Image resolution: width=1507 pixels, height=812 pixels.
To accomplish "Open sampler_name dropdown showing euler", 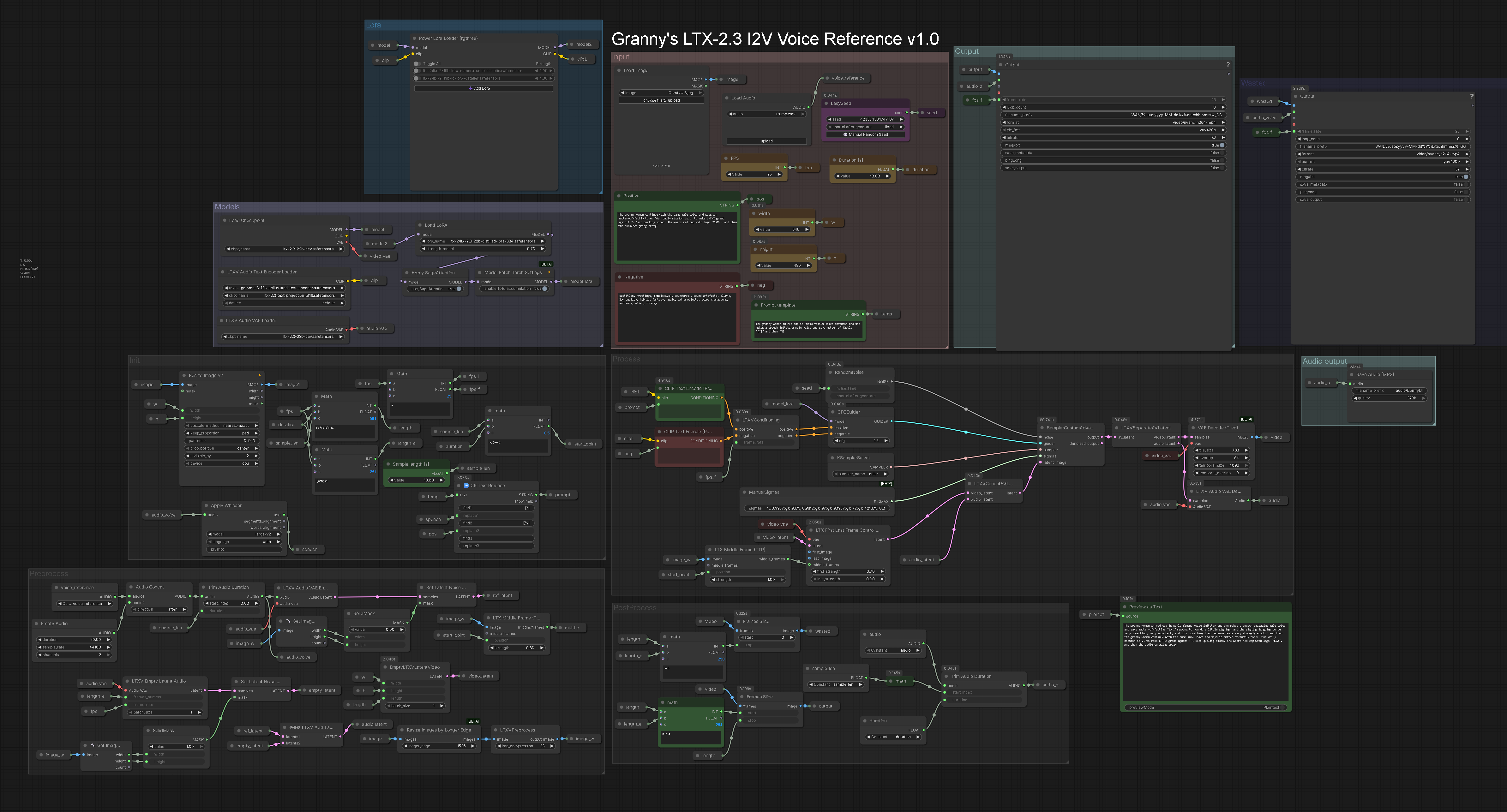I will [x=861, y=474].
